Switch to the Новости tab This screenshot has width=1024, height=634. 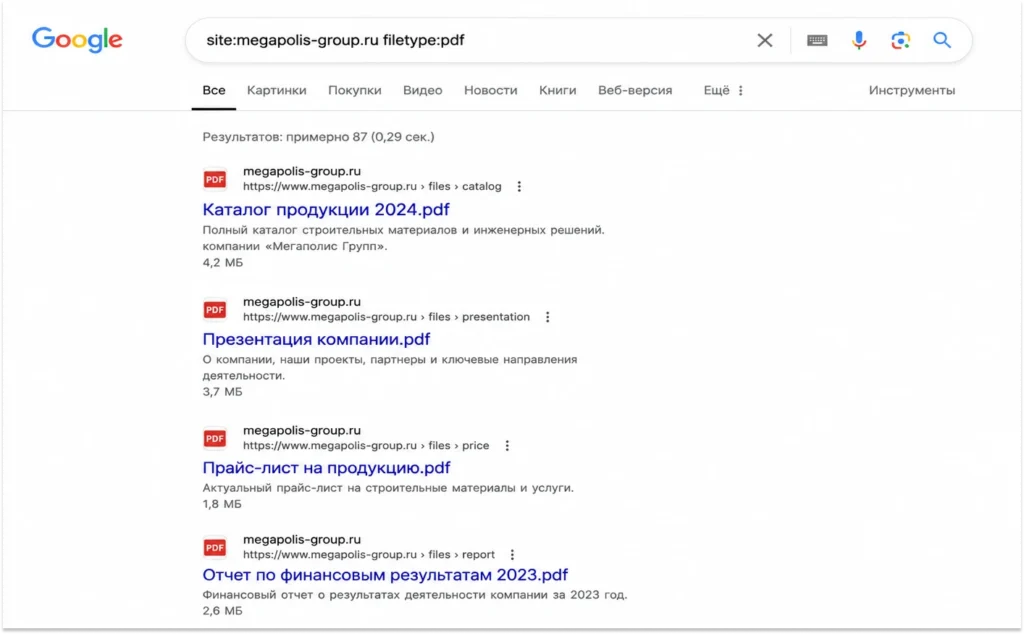490,91
